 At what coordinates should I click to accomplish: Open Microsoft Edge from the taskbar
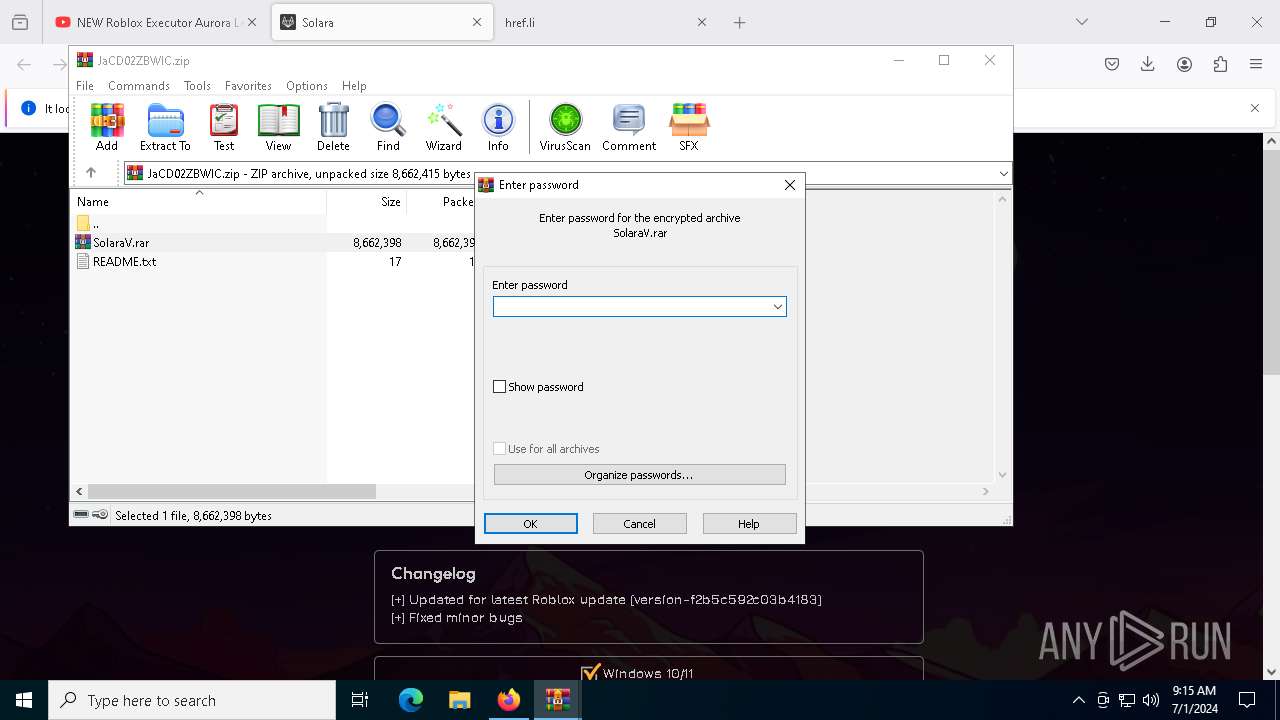tap(411, 700)
